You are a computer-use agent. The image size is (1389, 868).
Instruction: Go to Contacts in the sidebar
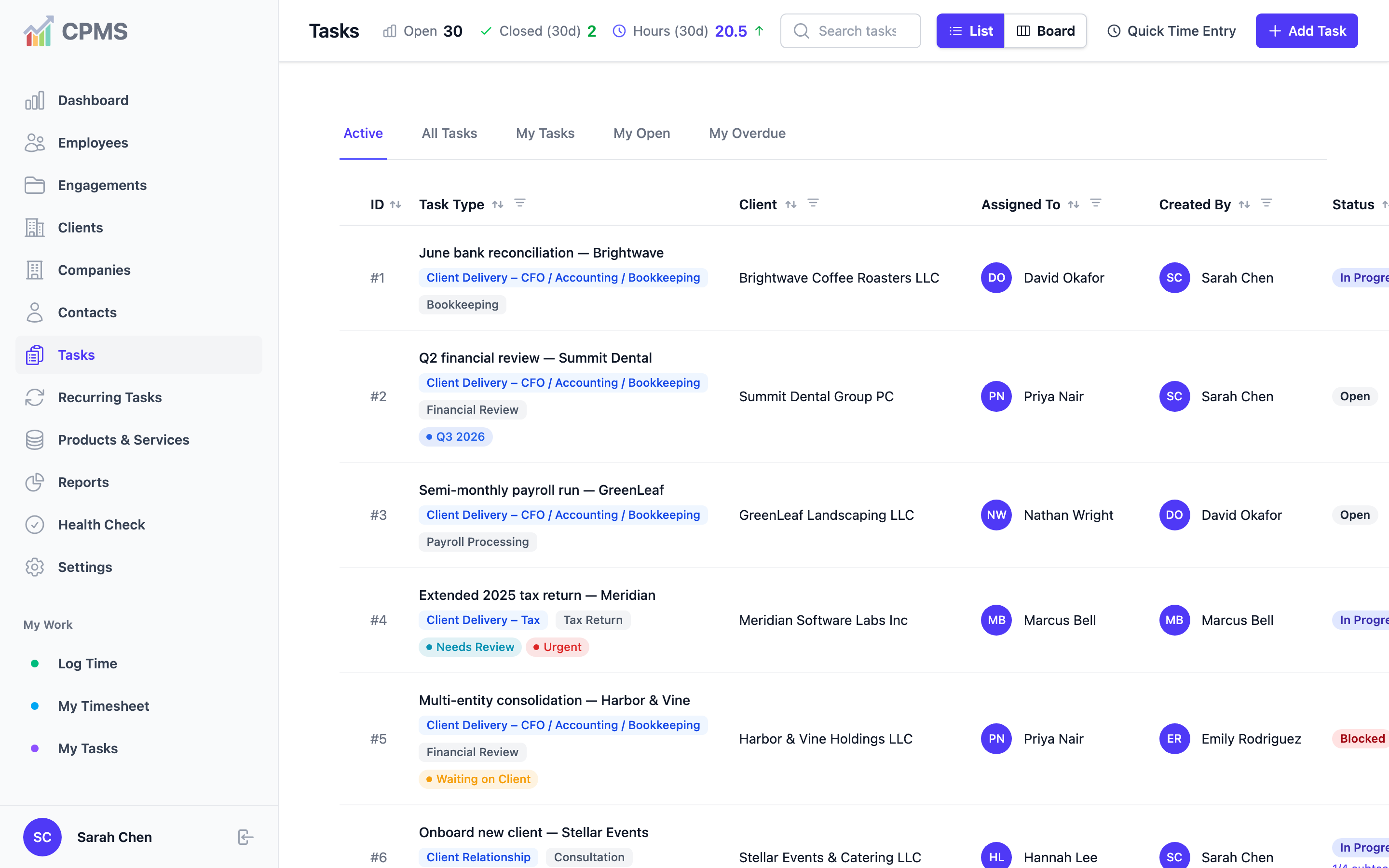138,313
